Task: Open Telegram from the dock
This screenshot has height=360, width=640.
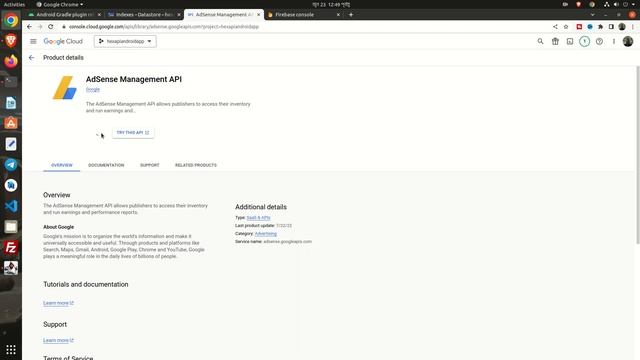Action: click(11, 164)
